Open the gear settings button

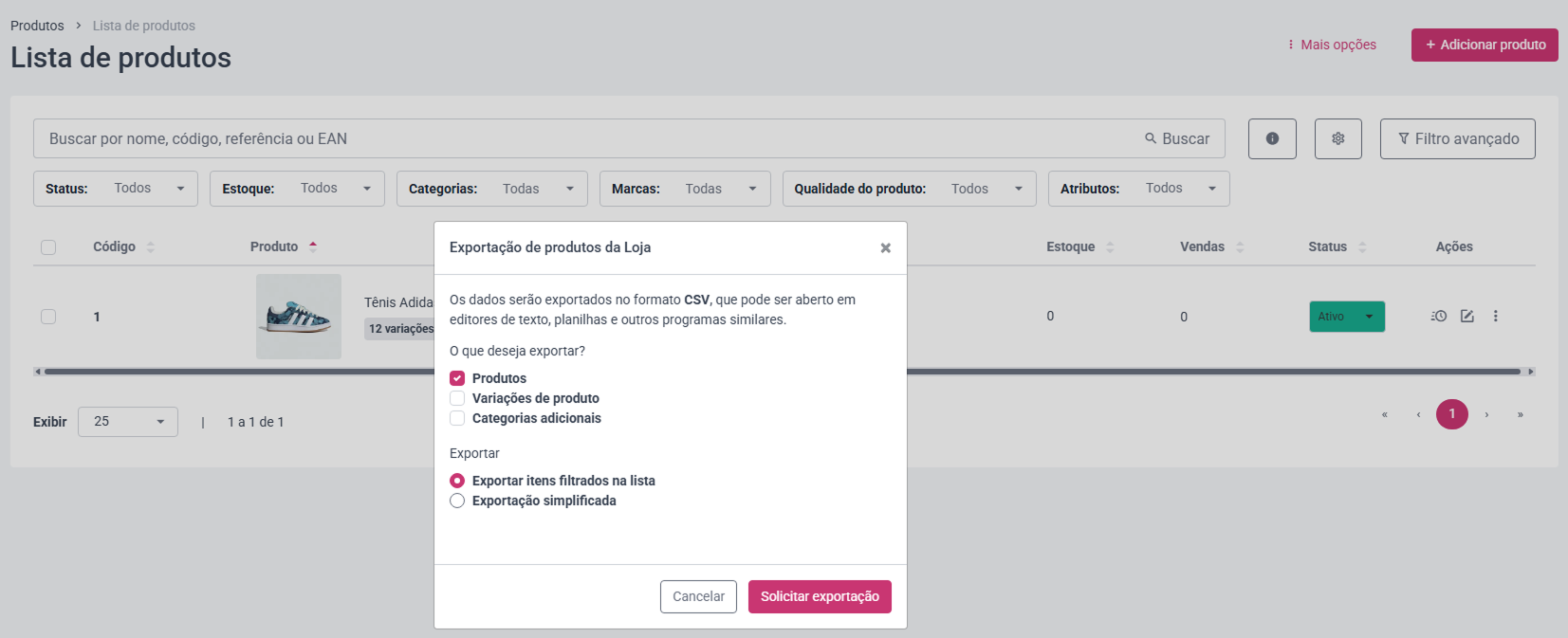pyautogui.click(x=1338, y=138)
